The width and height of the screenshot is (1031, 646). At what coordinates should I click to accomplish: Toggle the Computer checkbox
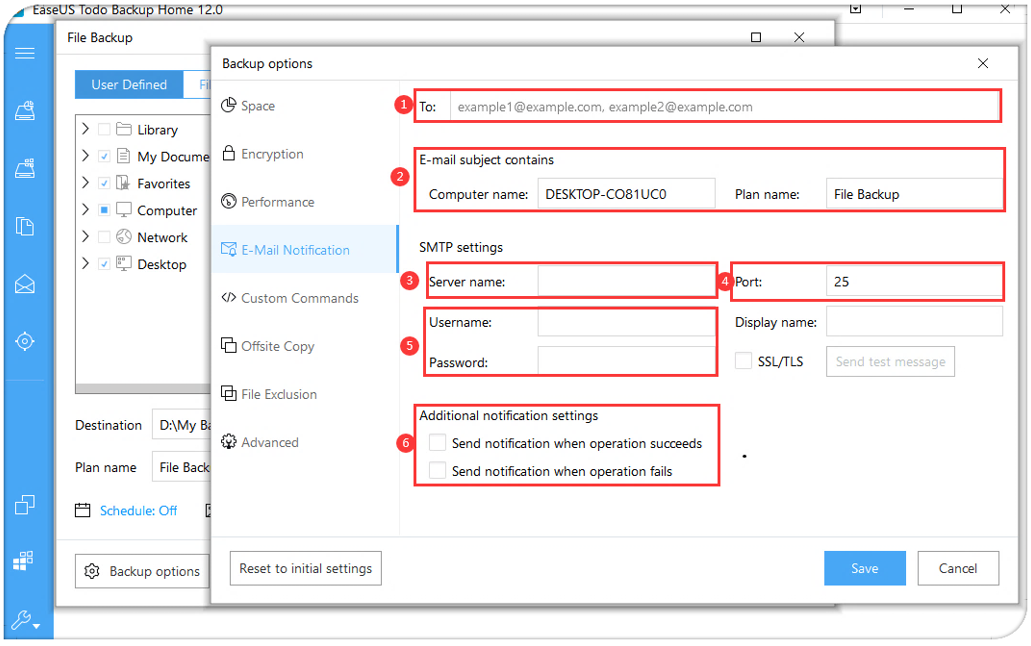[x=104, y=210]
